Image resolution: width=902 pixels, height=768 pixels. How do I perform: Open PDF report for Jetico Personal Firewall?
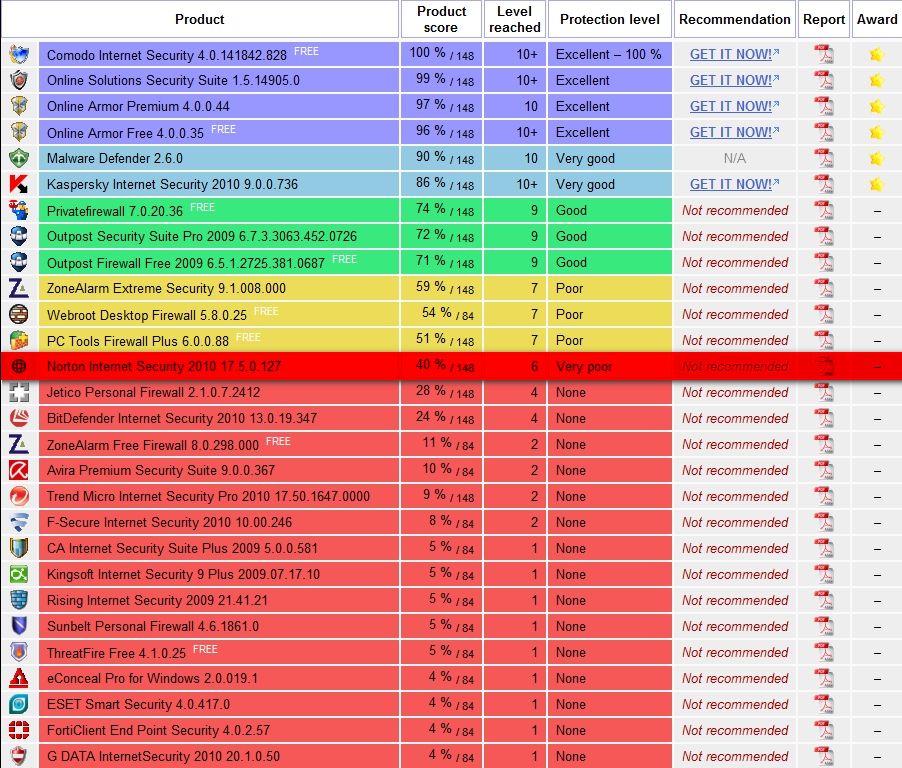pos(824,392)
